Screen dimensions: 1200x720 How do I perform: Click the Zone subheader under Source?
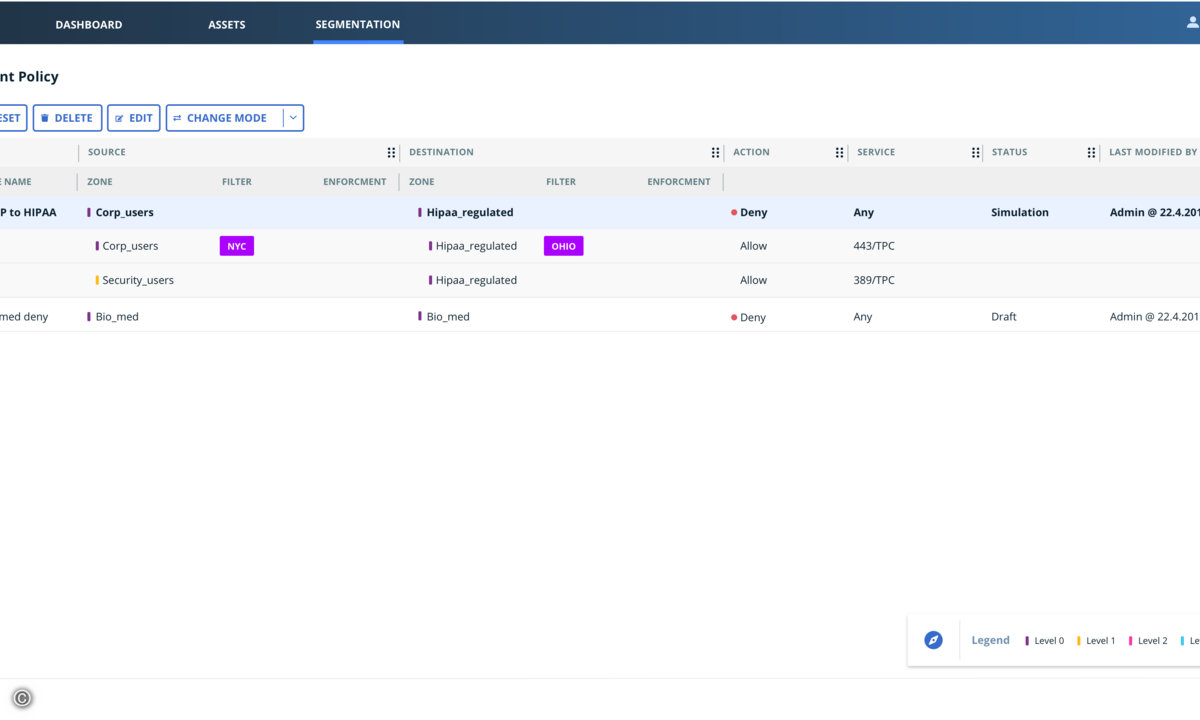(100, 182)
